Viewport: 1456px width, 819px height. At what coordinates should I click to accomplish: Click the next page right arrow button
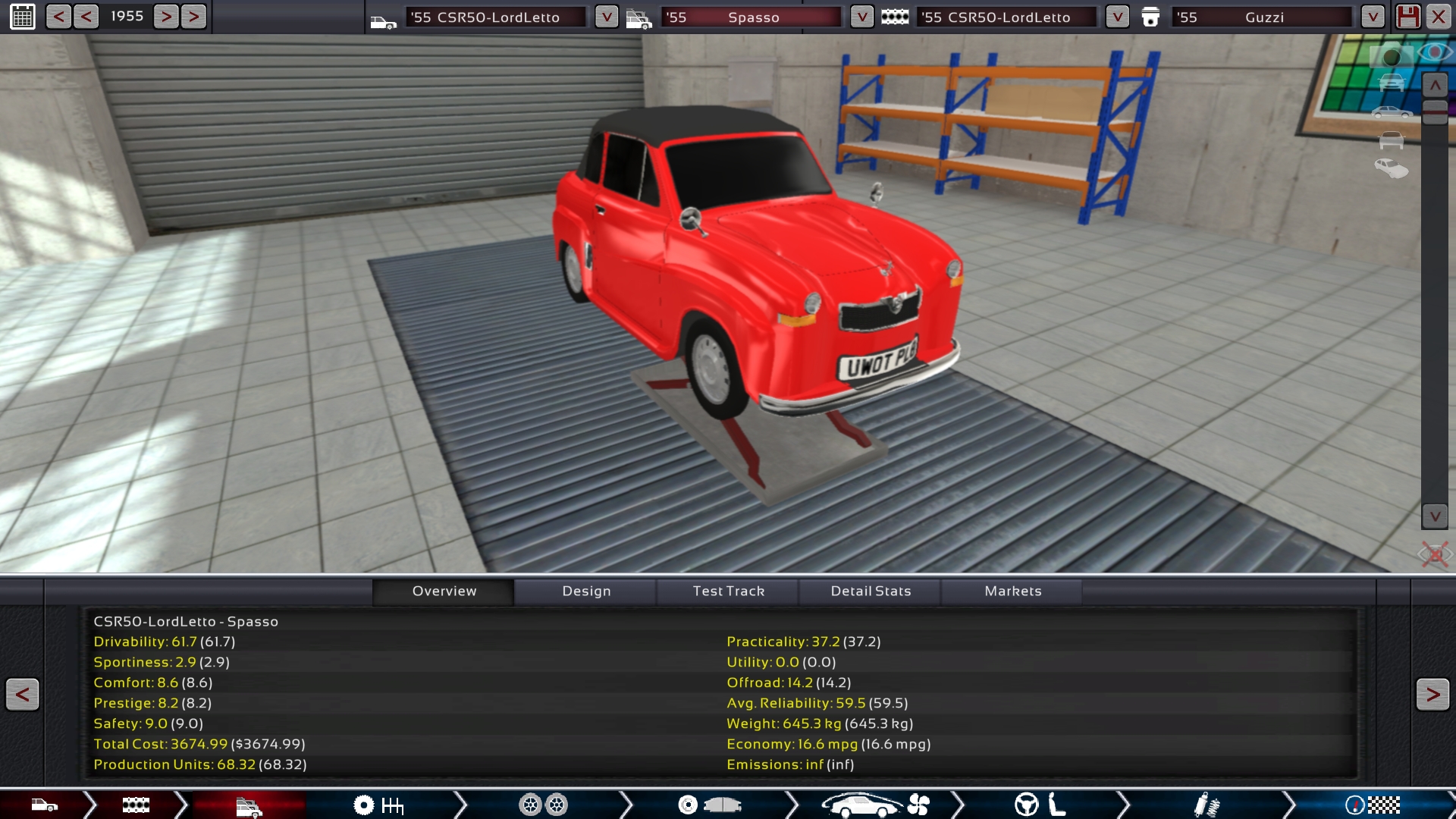1432,694
